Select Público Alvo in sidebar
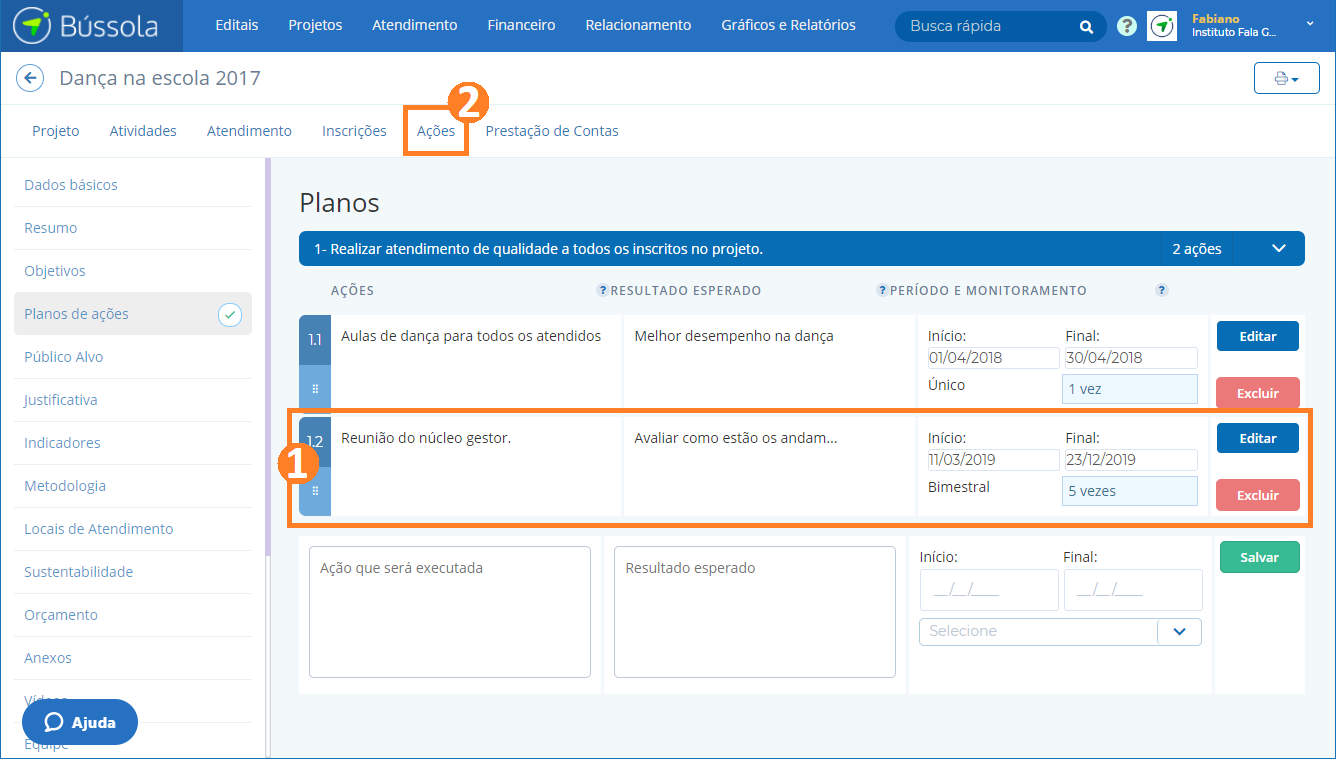The image size is (1336, 759). click(133, 357)
